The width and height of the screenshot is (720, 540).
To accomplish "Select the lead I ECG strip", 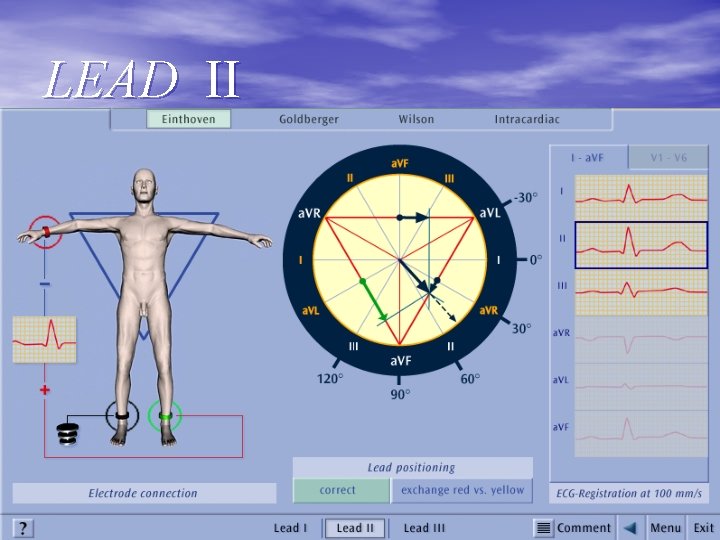I will [641, 197].
